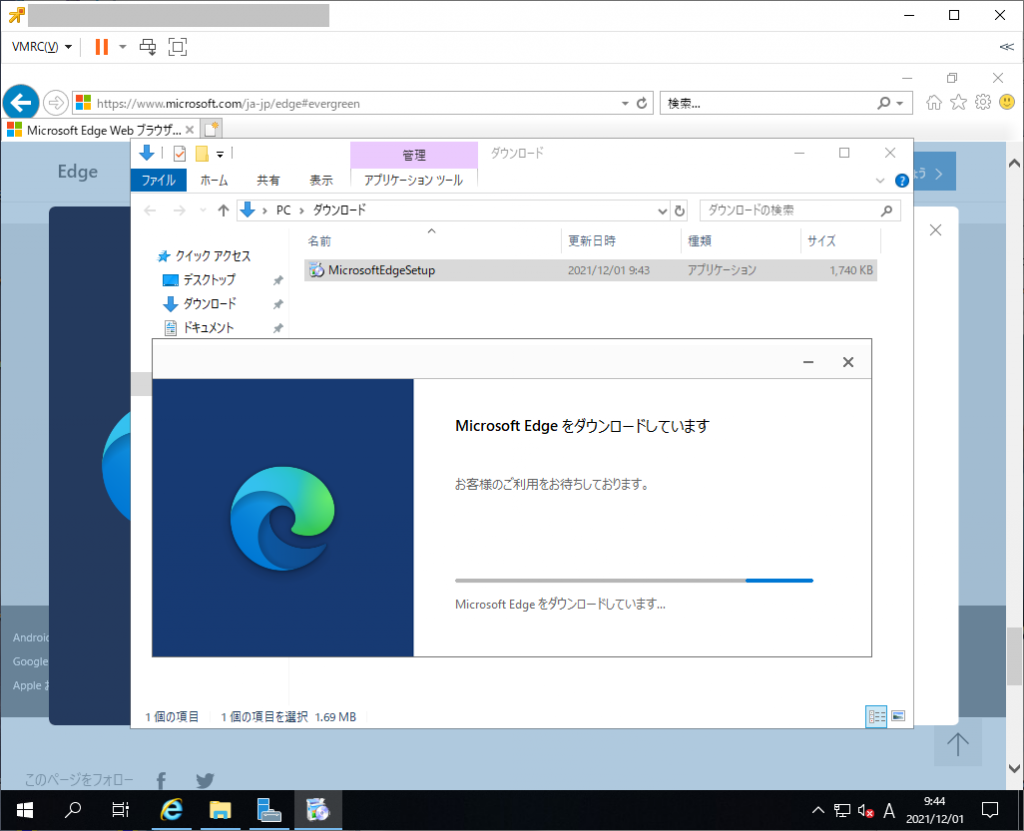Refresh the Internet Explorer page
This screenshot has height=831, width=1024.
coord(642,103)
